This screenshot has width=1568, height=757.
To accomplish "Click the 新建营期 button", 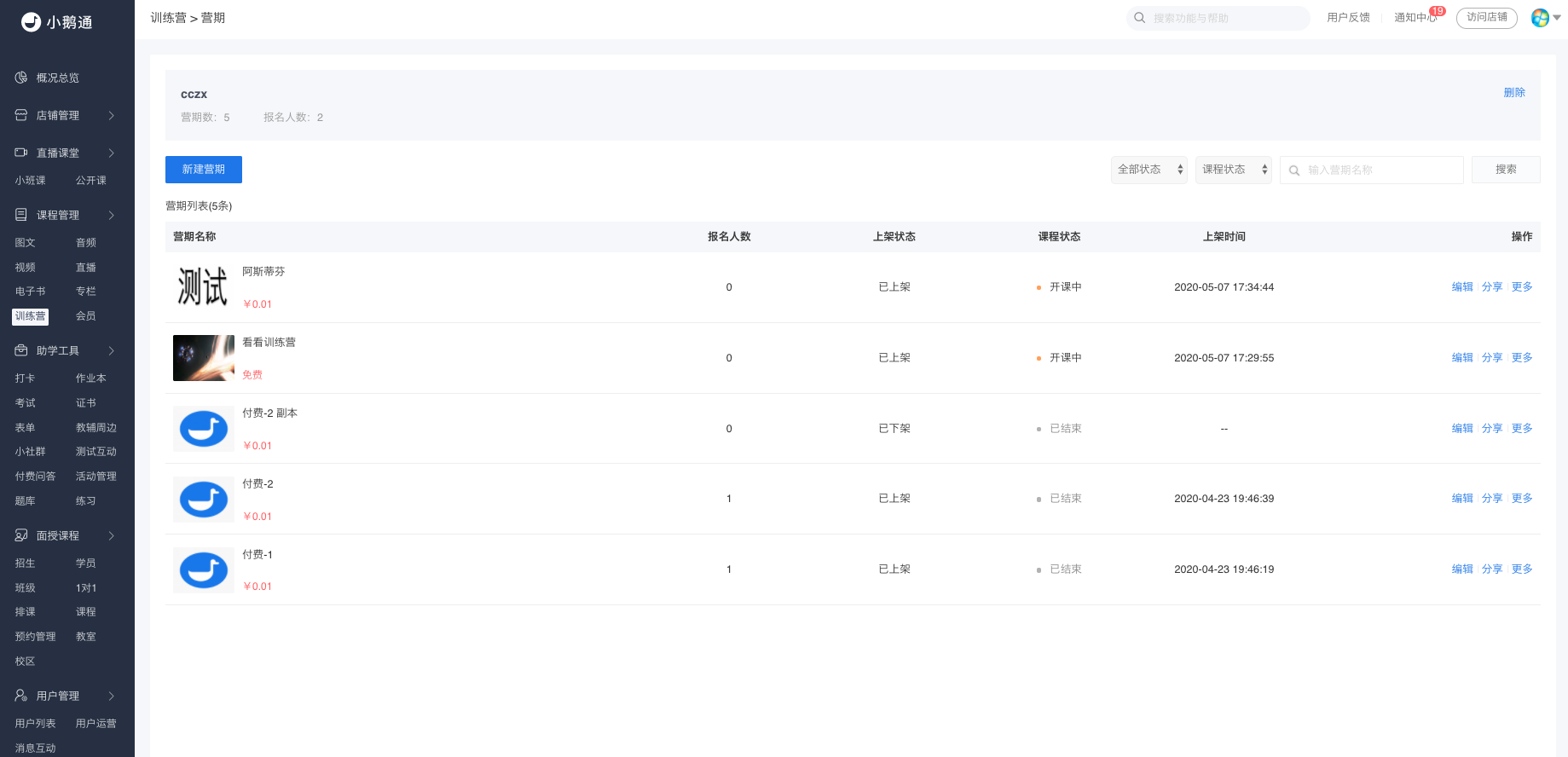I will 204,170.
